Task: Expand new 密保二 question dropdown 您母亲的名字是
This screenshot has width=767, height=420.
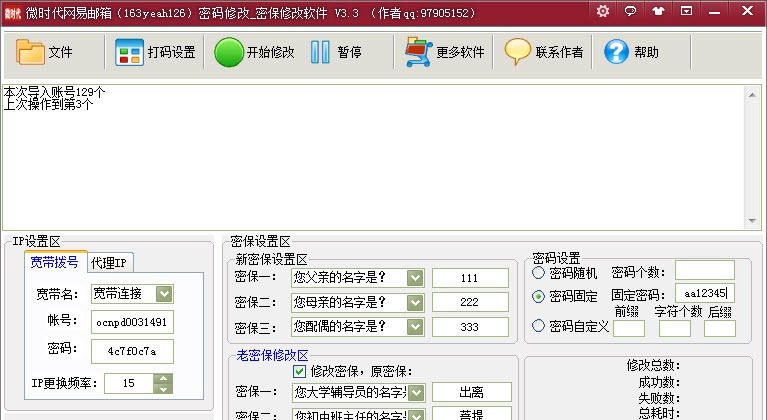Action: [x=415, y=303]
